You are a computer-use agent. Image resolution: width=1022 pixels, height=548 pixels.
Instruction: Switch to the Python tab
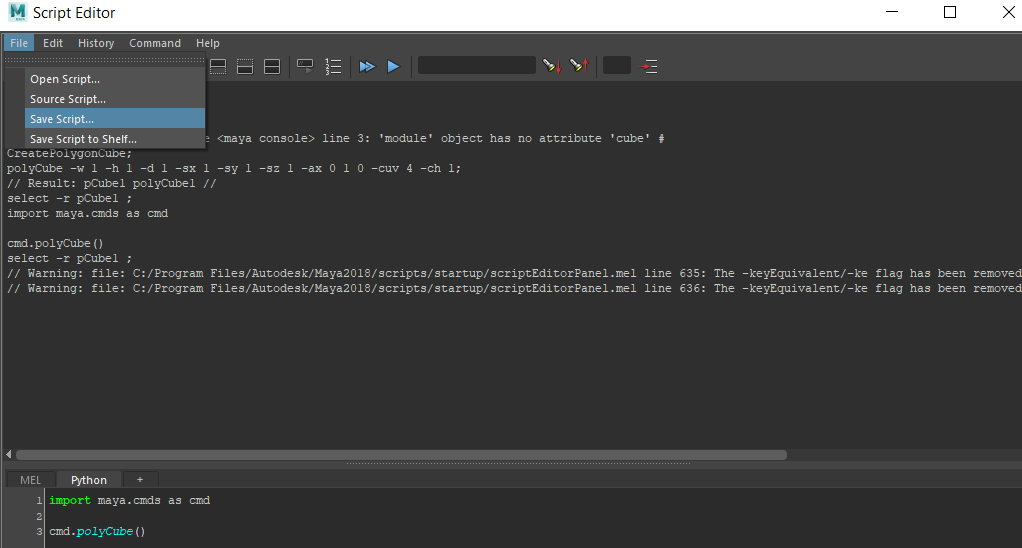pyautogui.click(x=89, y=480)
